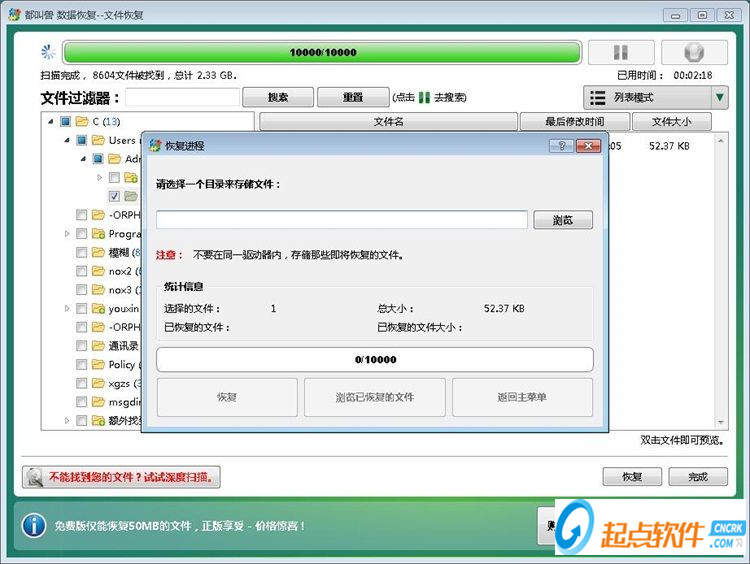The width and height of the screenshot is (750, 564).
Task: Select the nox2 folder icon
Action: 98,271
